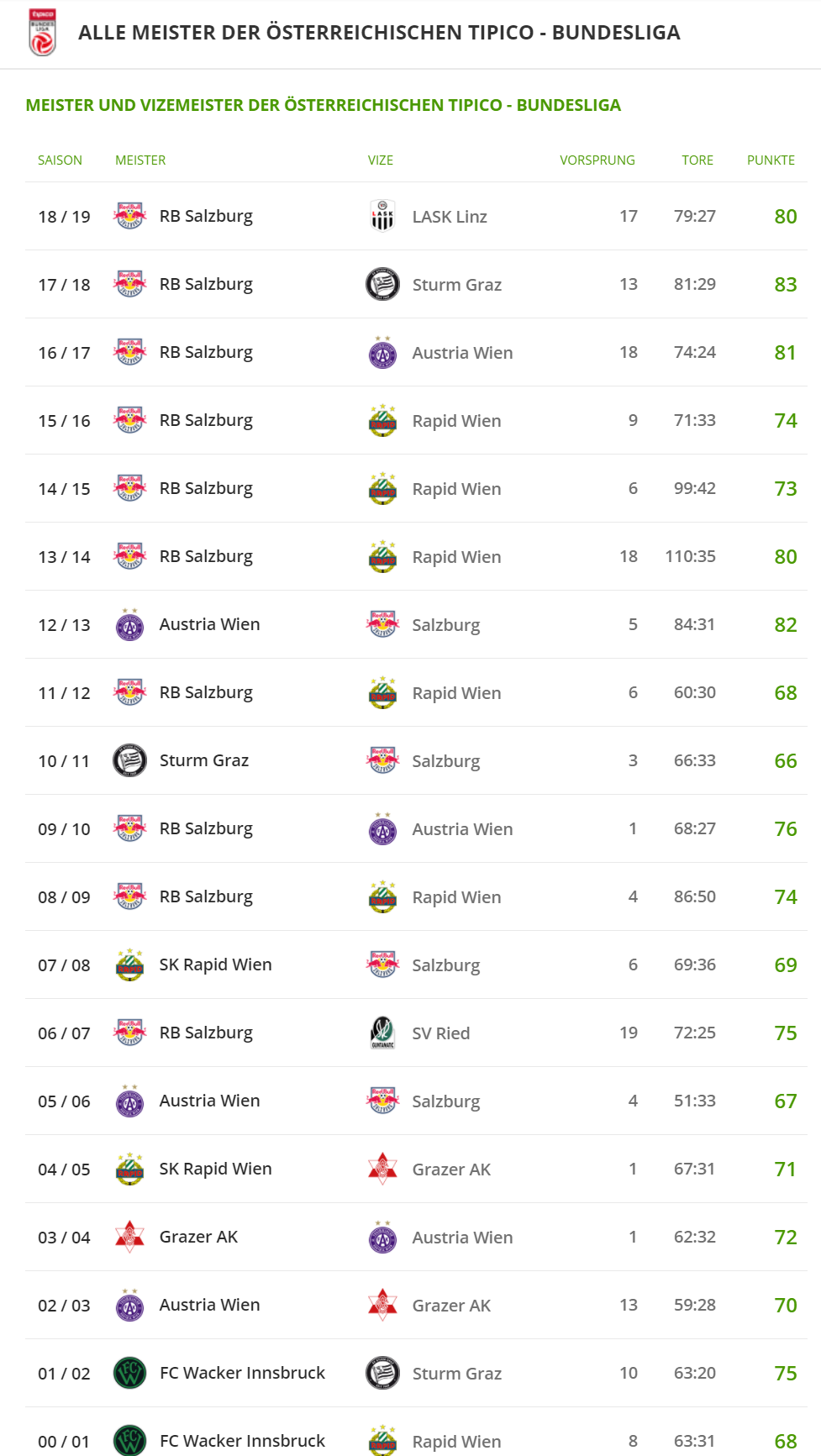The image size is (821, 1456).
Task: Click the FC Wacker Innsbruck crest in 01/02 row
Action: point(130,1373)
